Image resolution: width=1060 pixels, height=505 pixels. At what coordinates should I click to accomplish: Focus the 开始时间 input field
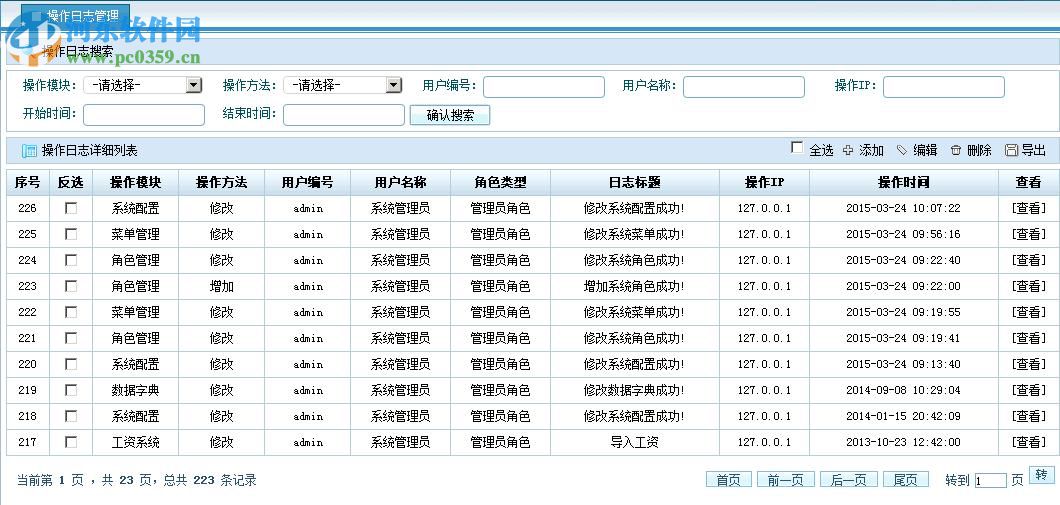(143, 115)
